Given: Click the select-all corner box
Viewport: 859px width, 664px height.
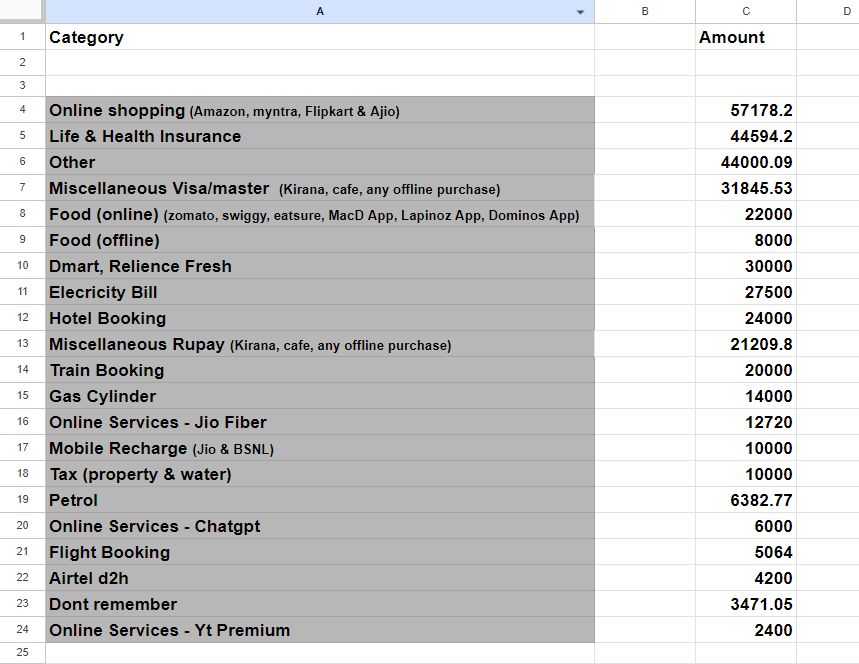Looking at the screenshot, I should [x=22, y=11].
